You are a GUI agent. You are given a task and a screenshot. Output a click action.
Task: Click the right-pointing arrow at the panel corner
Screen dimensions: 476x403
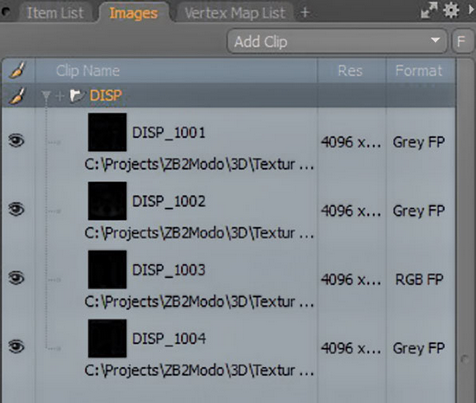pyautogui.click(x=471, y=10)
